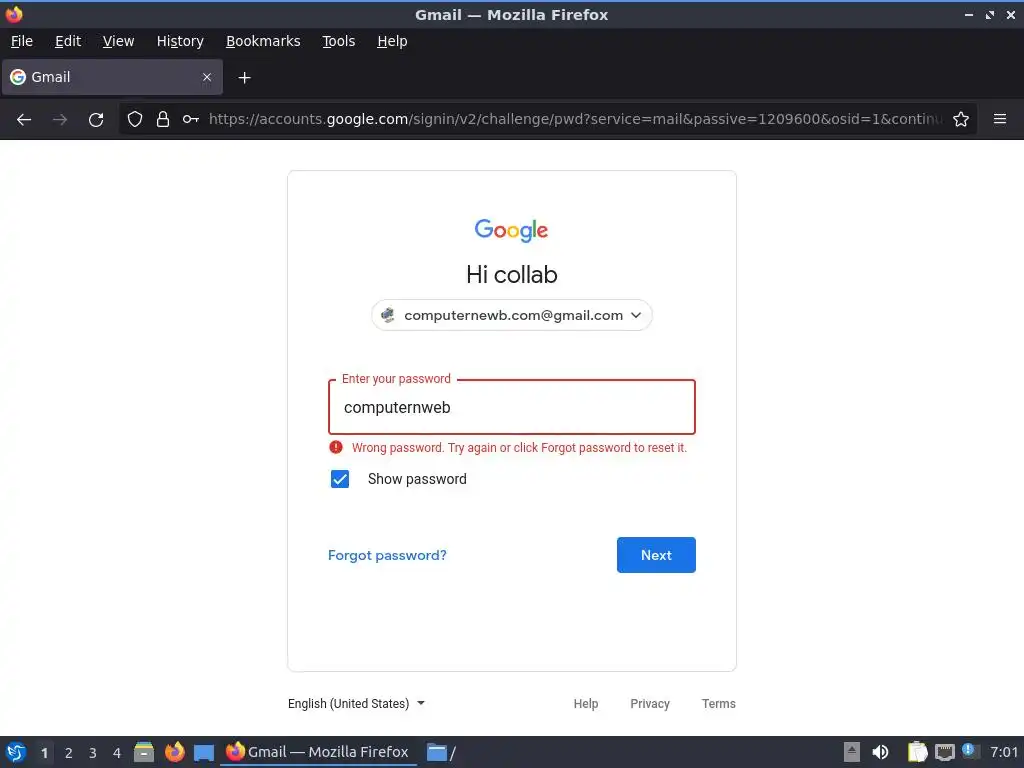Open the Help menu
Image resolution: width=1024 pixels, height=768 pixels.
[x=392, y=41]
